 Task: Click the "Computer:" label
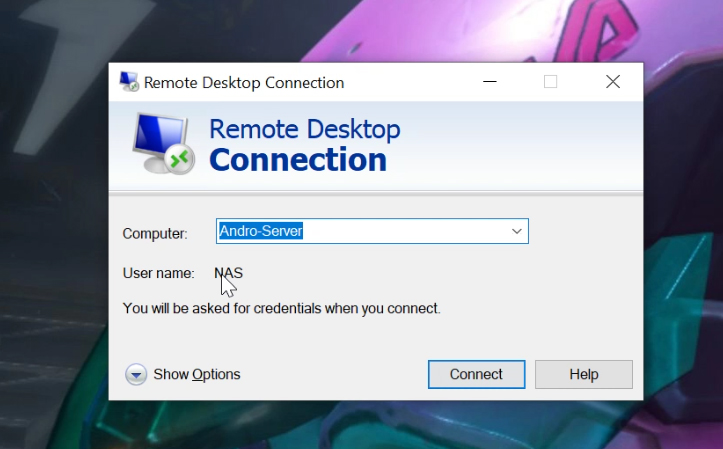tap(155, 234)
